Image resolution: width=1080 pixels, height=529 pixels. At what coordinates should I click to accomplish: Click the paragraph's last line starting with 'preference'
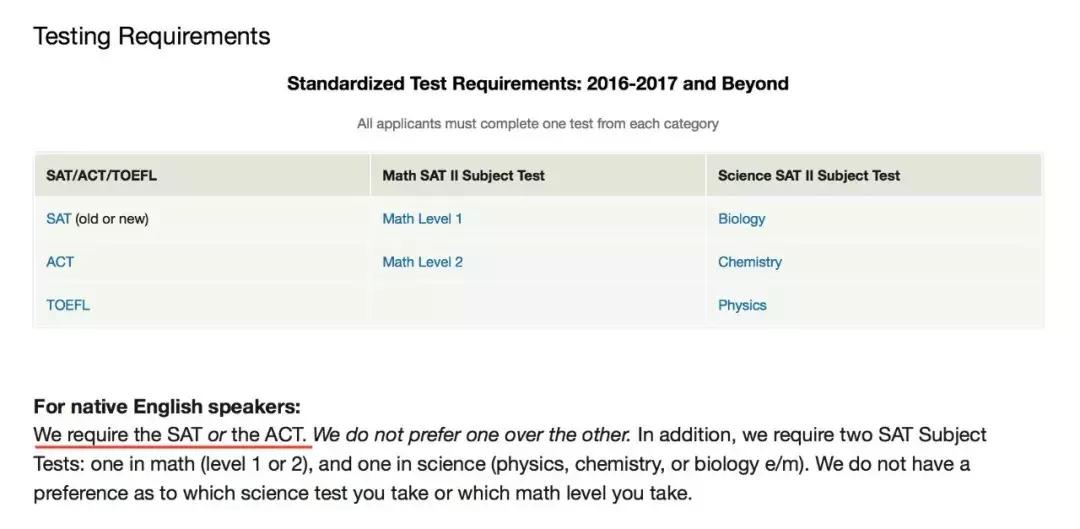[362, 493]
